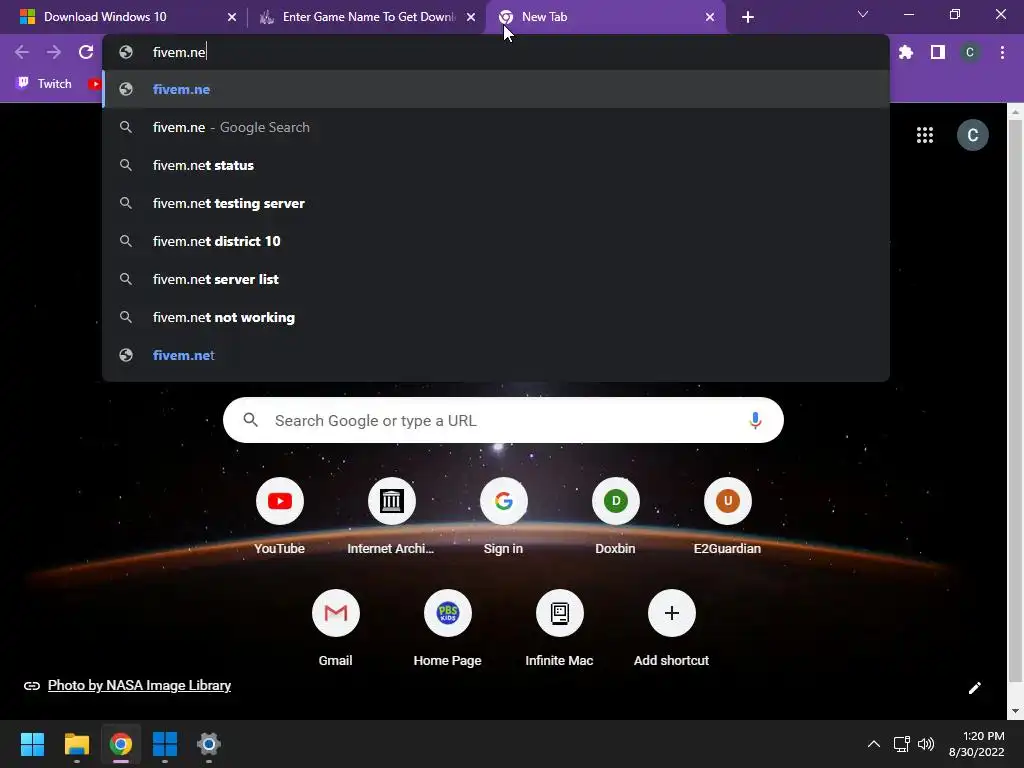Open the Doxbin shortcut
This screenshot has width=1024, height=768.
[x=615, y=516]
